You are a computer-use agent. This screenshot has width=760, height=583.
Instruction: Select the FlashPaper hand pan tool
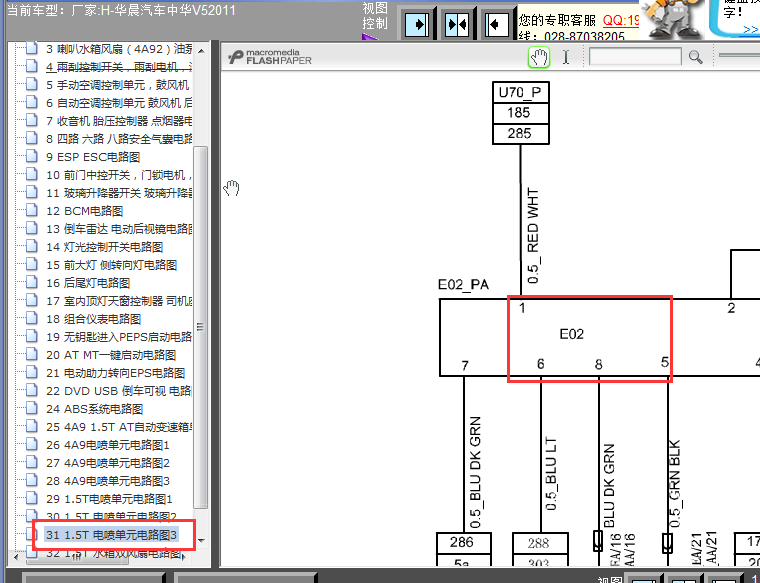tap(538, 58)
